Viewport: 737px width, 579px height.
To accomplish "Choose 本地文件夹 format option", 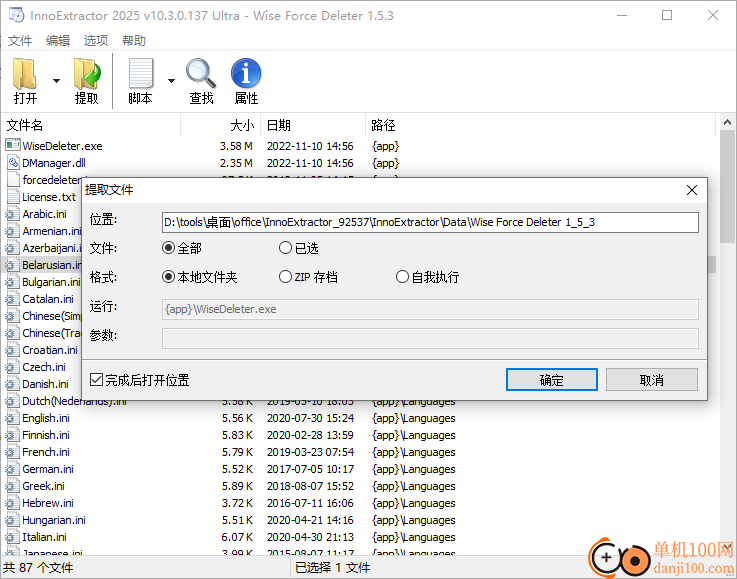I will [168, 277].
